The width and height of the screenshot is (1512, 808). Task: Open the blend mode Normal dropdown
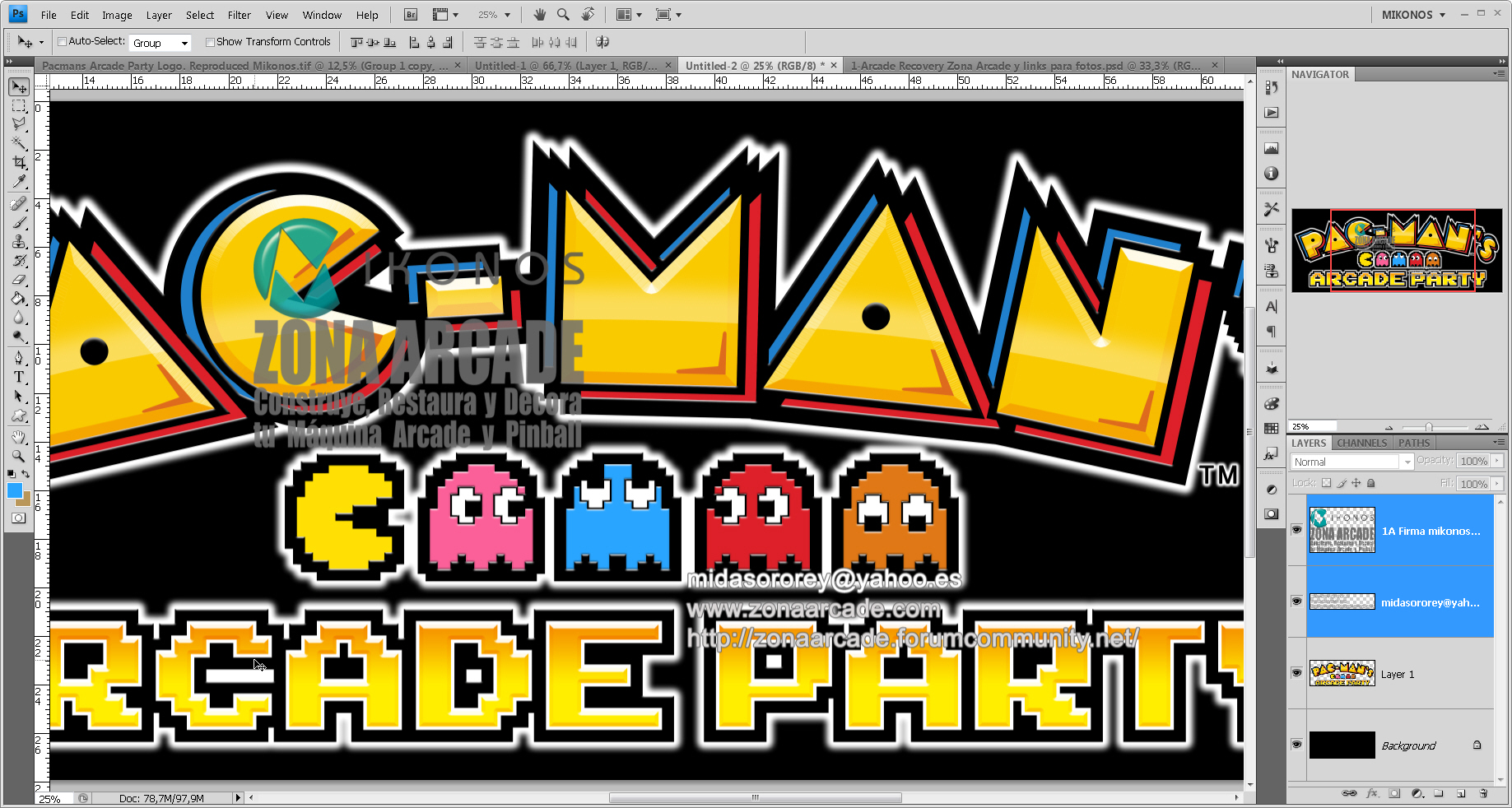pos(1351,462)
